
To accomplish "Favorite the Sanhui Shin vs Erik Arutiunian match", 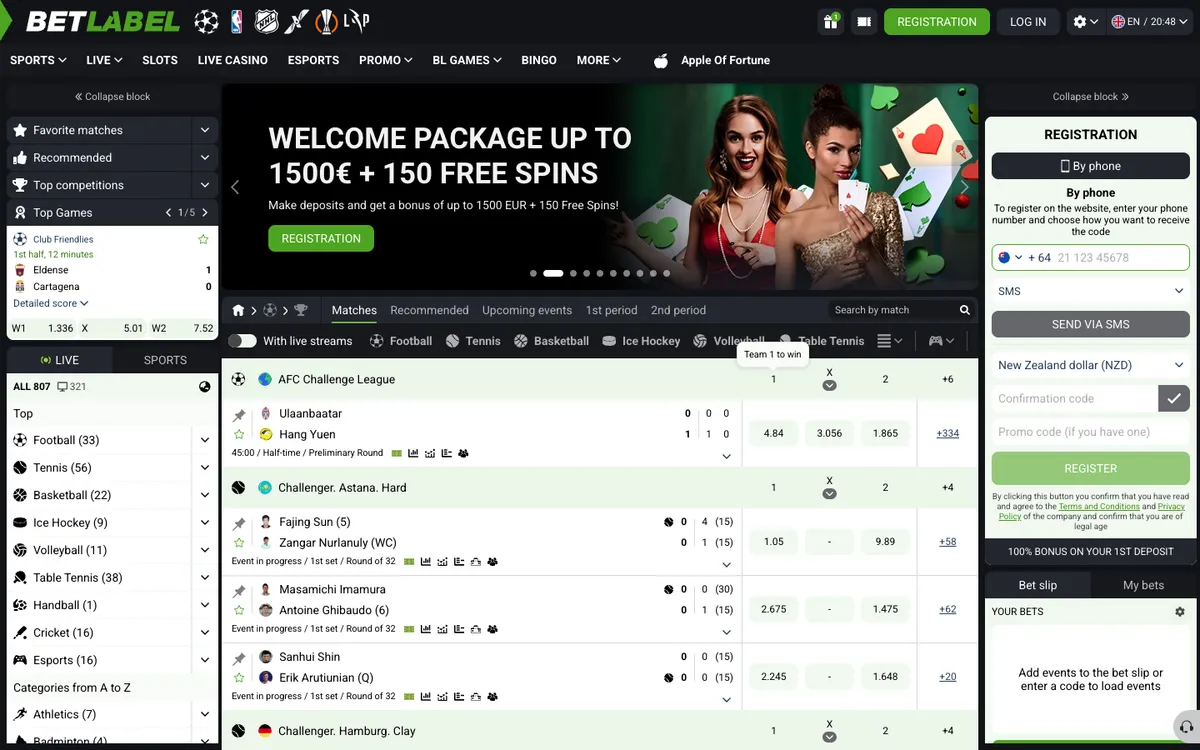I will [x=239, y=677].
